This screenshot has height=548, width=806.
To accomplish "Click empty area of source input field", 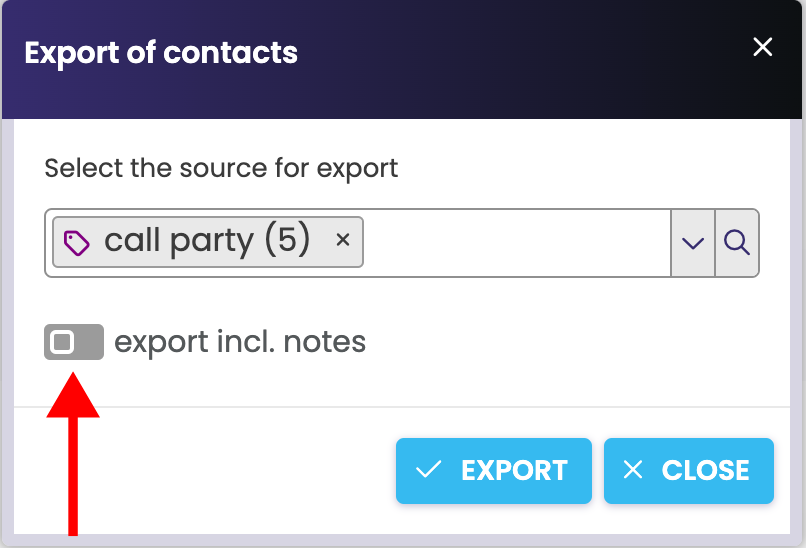I will [515, 242].
